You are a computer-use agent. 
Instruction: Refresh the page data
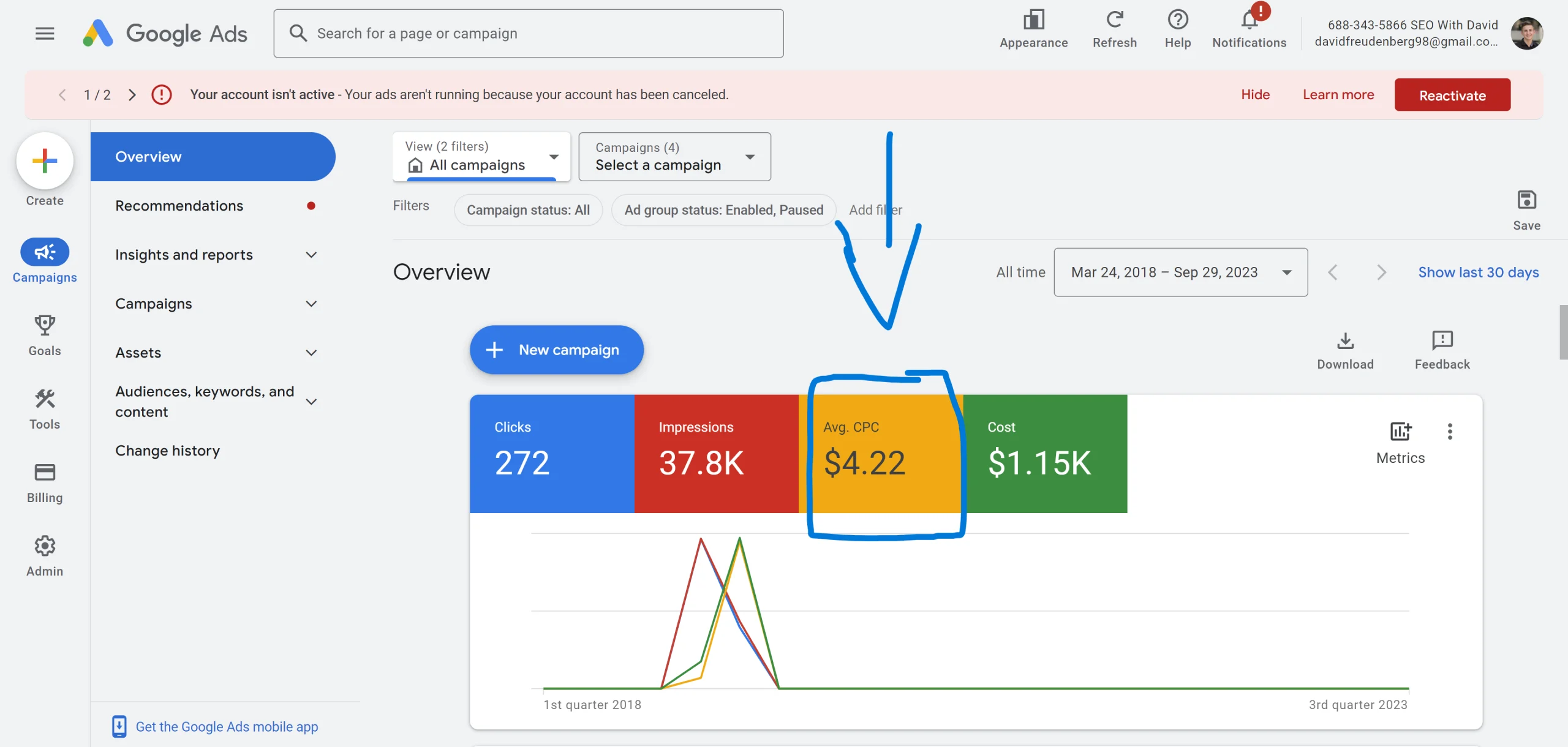click(x=1115, y=29)
